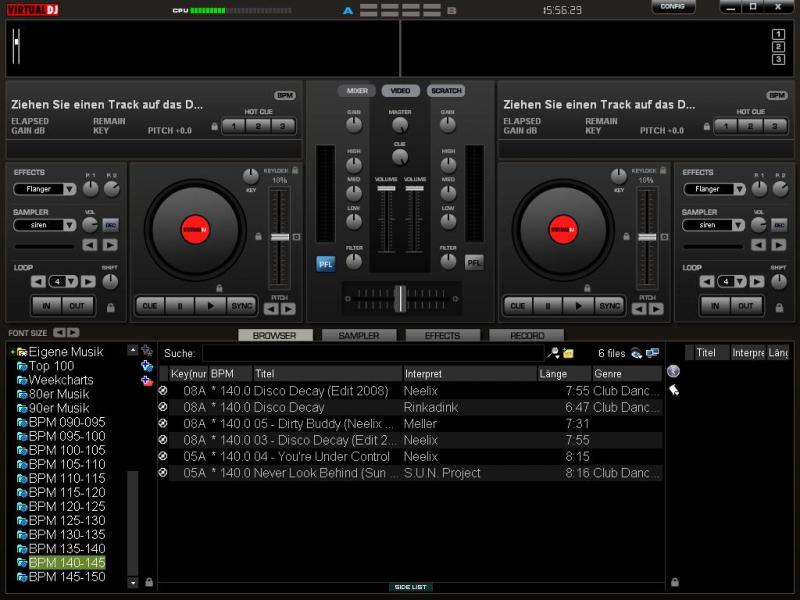Screen dimensions: 800x600
Task: Click SYNC button on right deck
Action: coord(609,306)
